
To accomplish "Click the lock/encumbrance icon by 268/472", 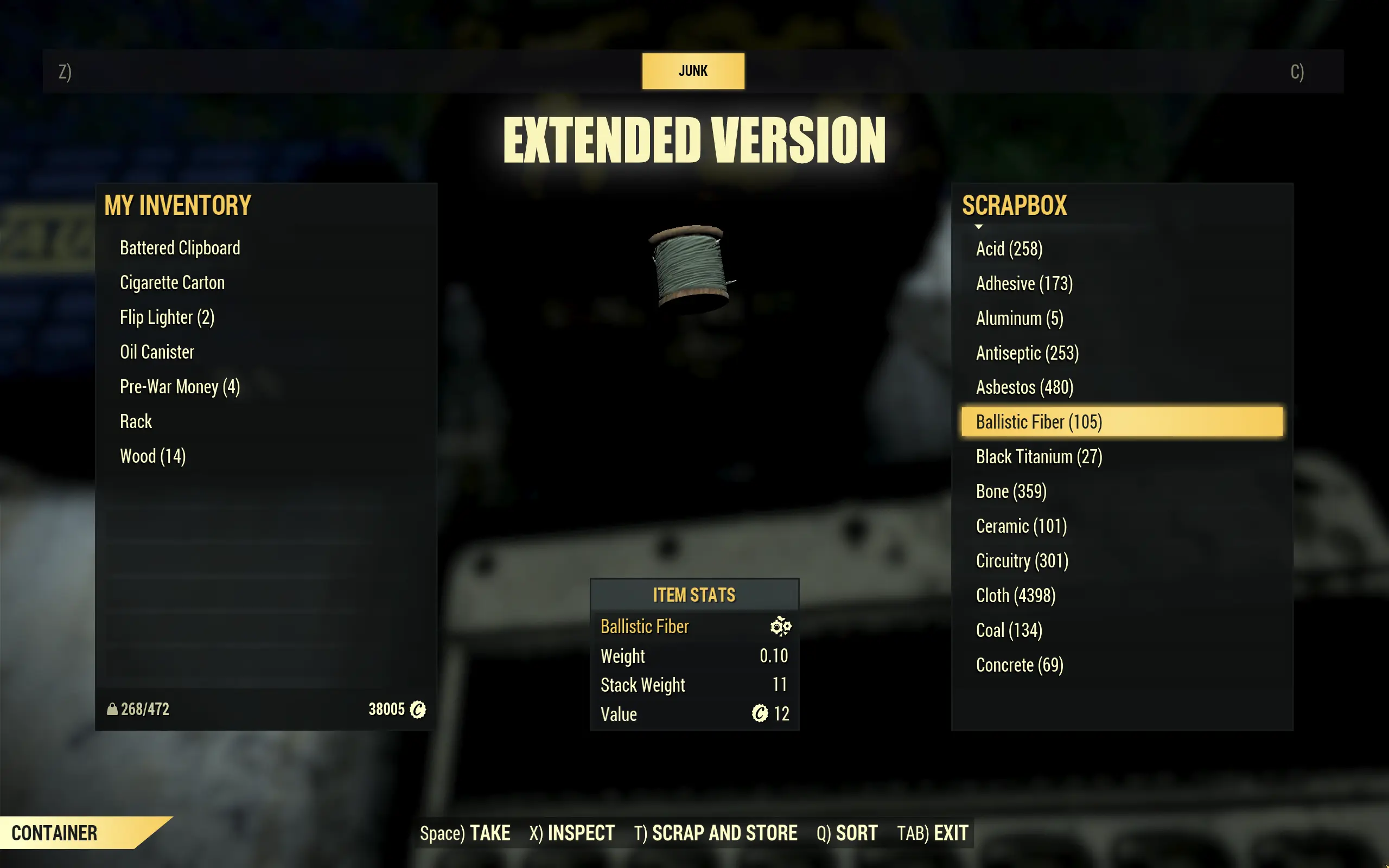I will click(112, 709).
